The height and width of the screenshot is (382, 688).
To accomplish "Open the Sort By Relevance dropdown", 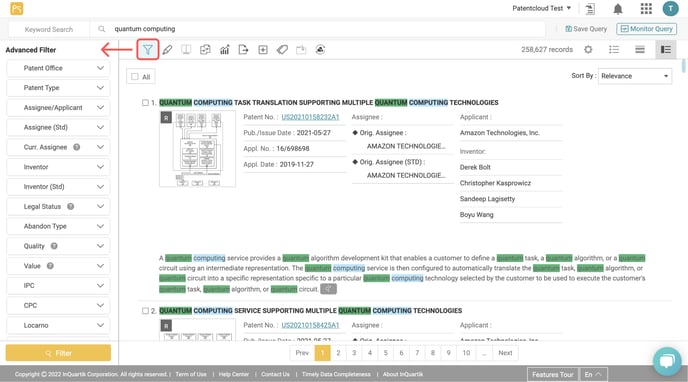I will click(634, 76).
